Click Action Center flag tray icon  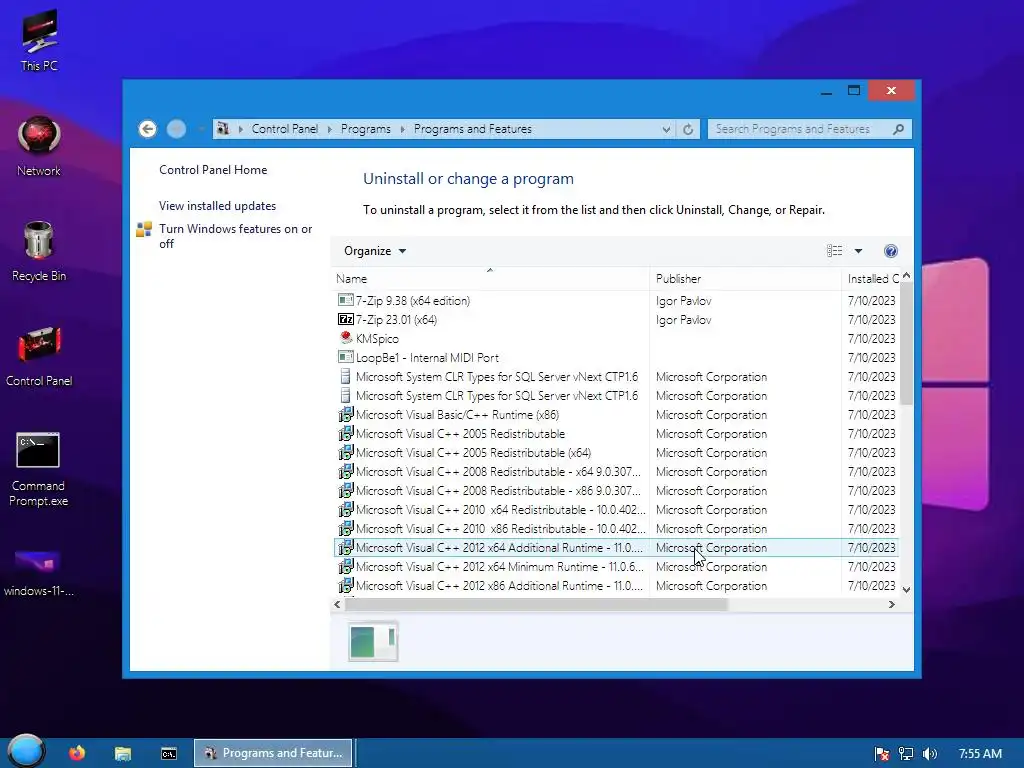pyautogui.click(x=882, y=754)
